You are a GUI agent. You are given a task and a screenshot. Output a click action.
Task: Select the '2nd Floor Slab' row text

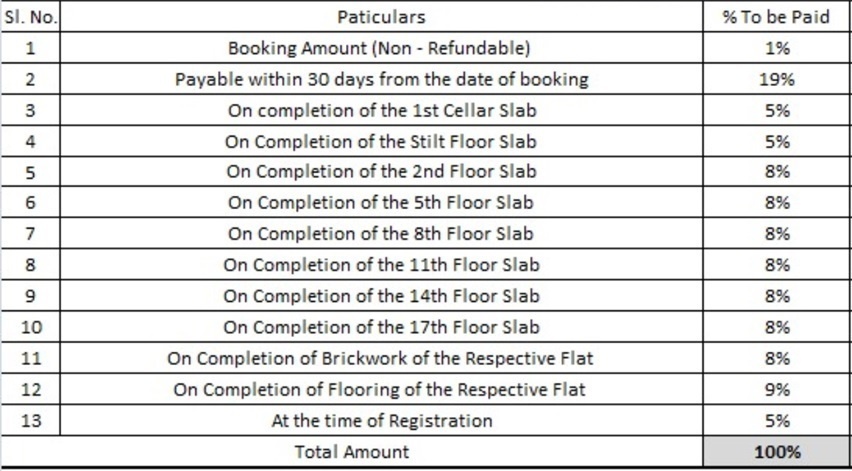click(x=381, y=172)
